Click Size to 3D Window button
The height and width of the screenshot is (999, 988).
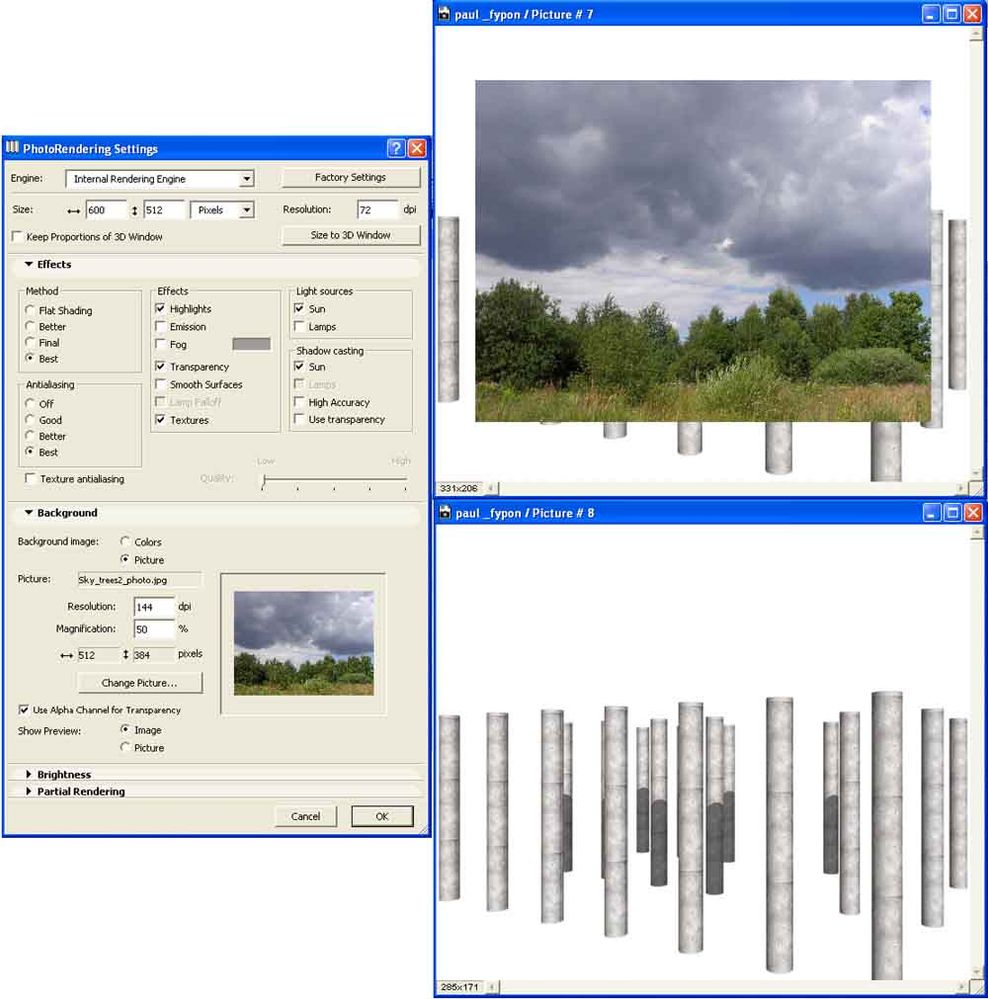[350, 235]
